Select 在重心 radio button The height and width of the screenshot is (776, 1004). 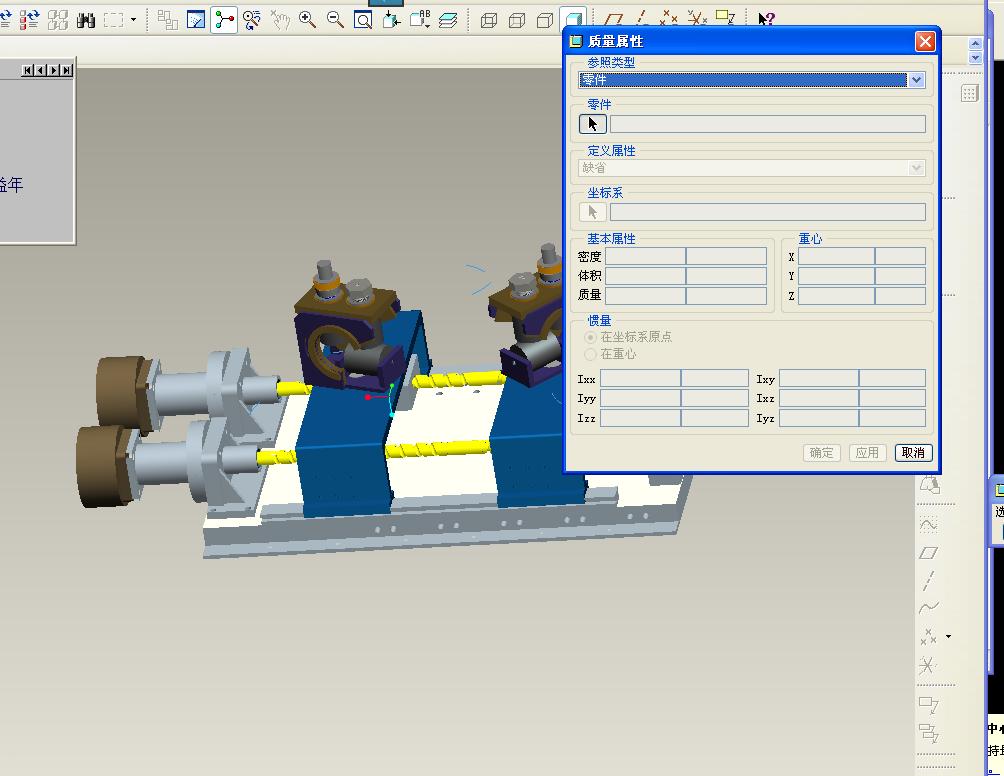[x=590, y=354]
